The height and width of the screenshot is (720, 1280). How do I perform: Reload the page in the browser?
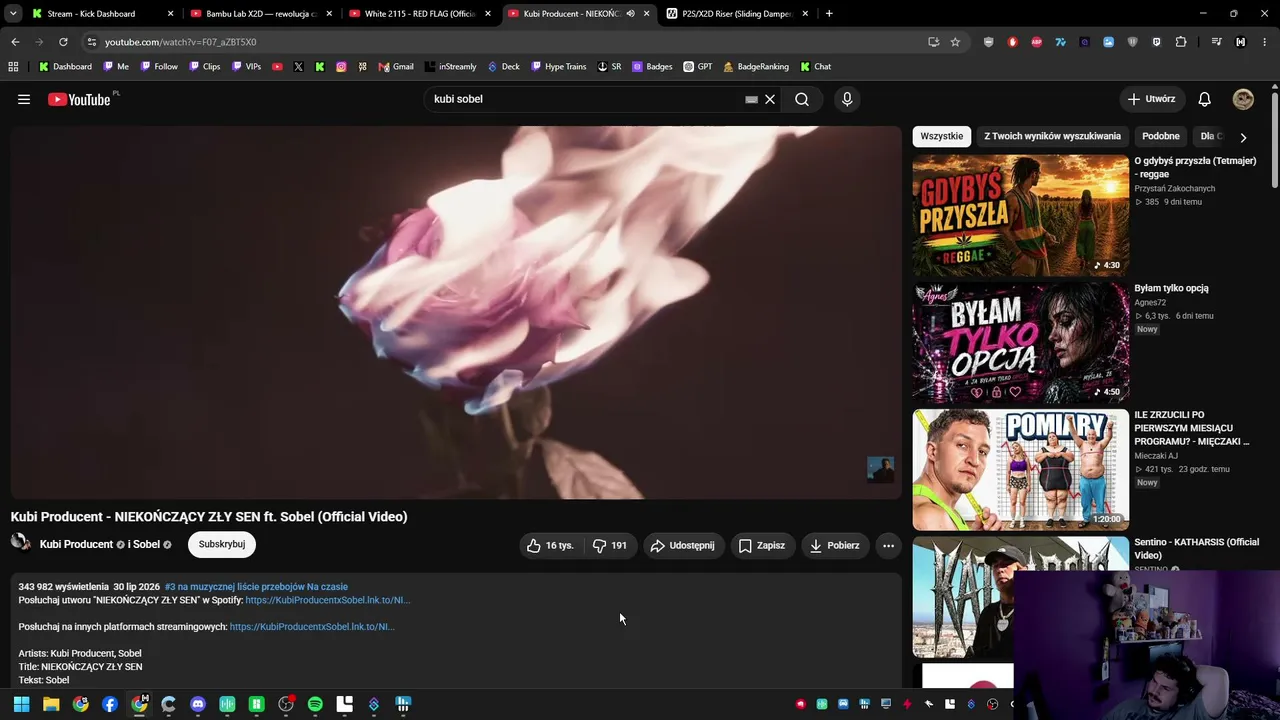click(x=63, y=42)
